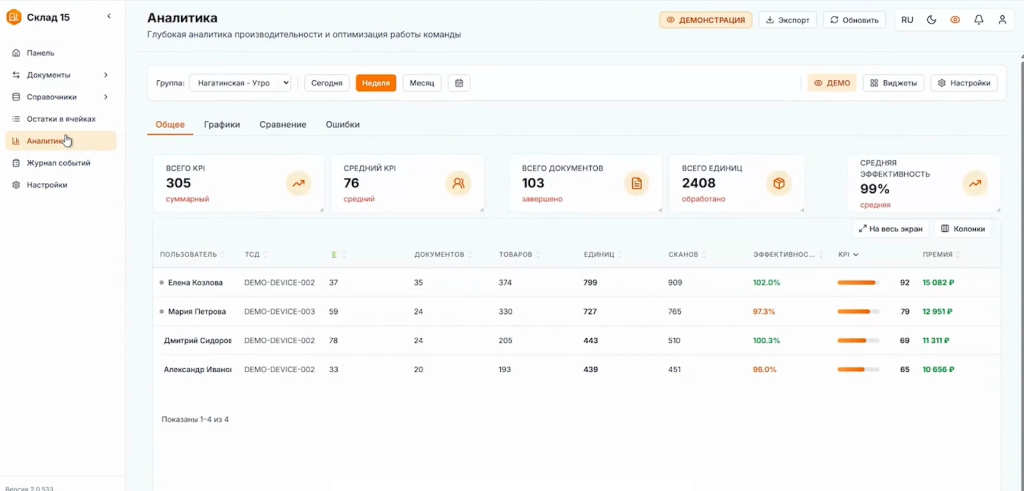
Task: Click the eye icon in top bar
Action: click(x=955, y=20)
